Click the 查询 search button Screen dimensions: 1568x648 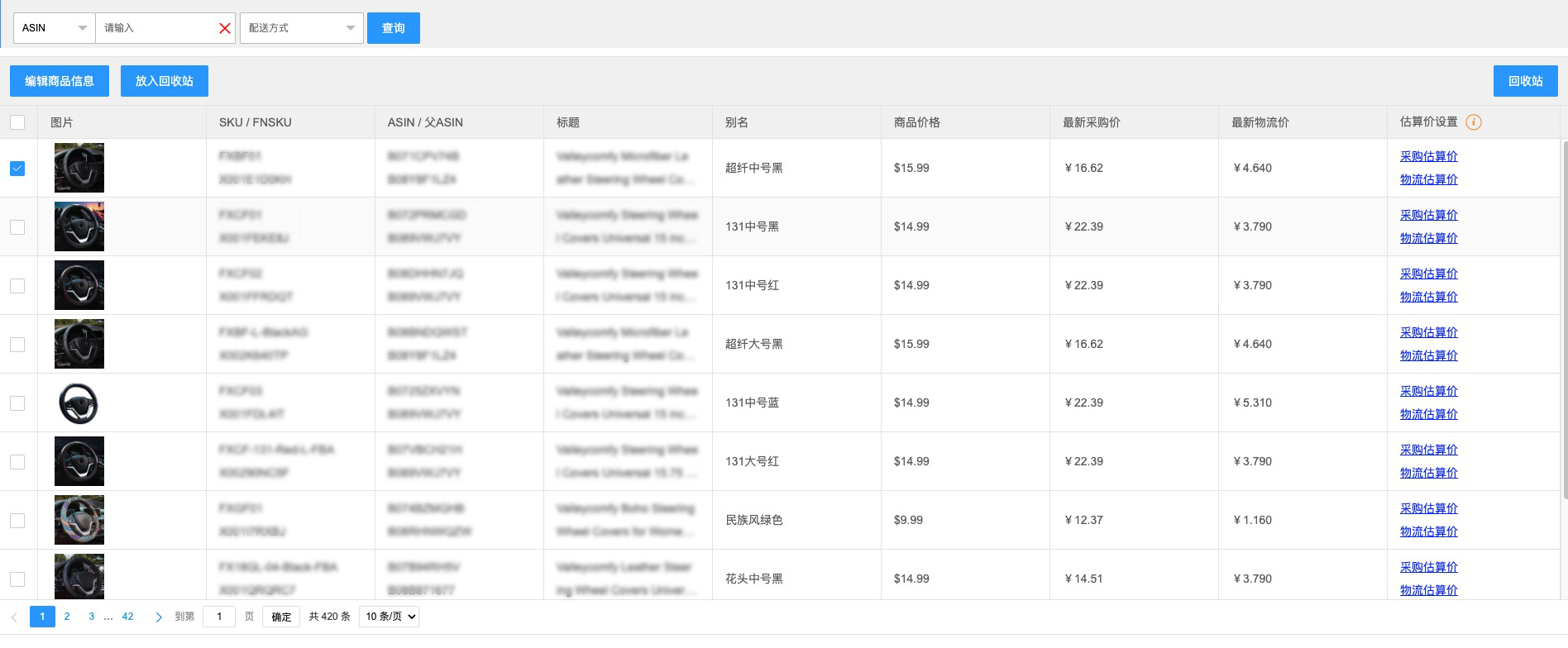click(x=393, y=28)
